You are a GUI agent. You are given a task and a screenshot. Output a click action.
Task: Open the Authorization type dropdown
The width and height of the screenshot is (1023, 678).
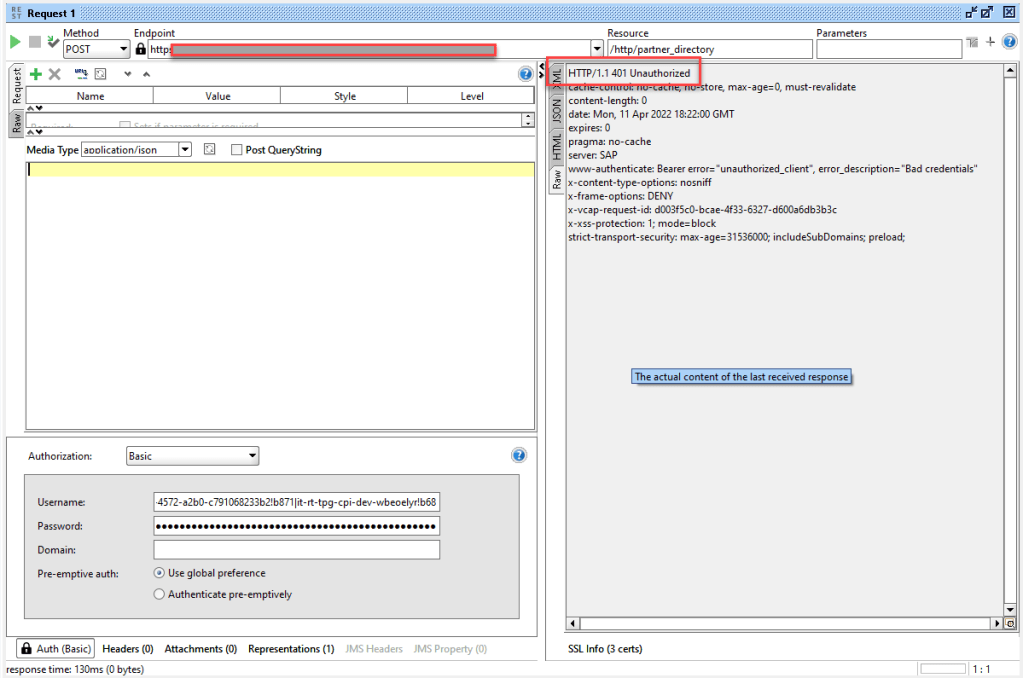click(x=193, y=456)
